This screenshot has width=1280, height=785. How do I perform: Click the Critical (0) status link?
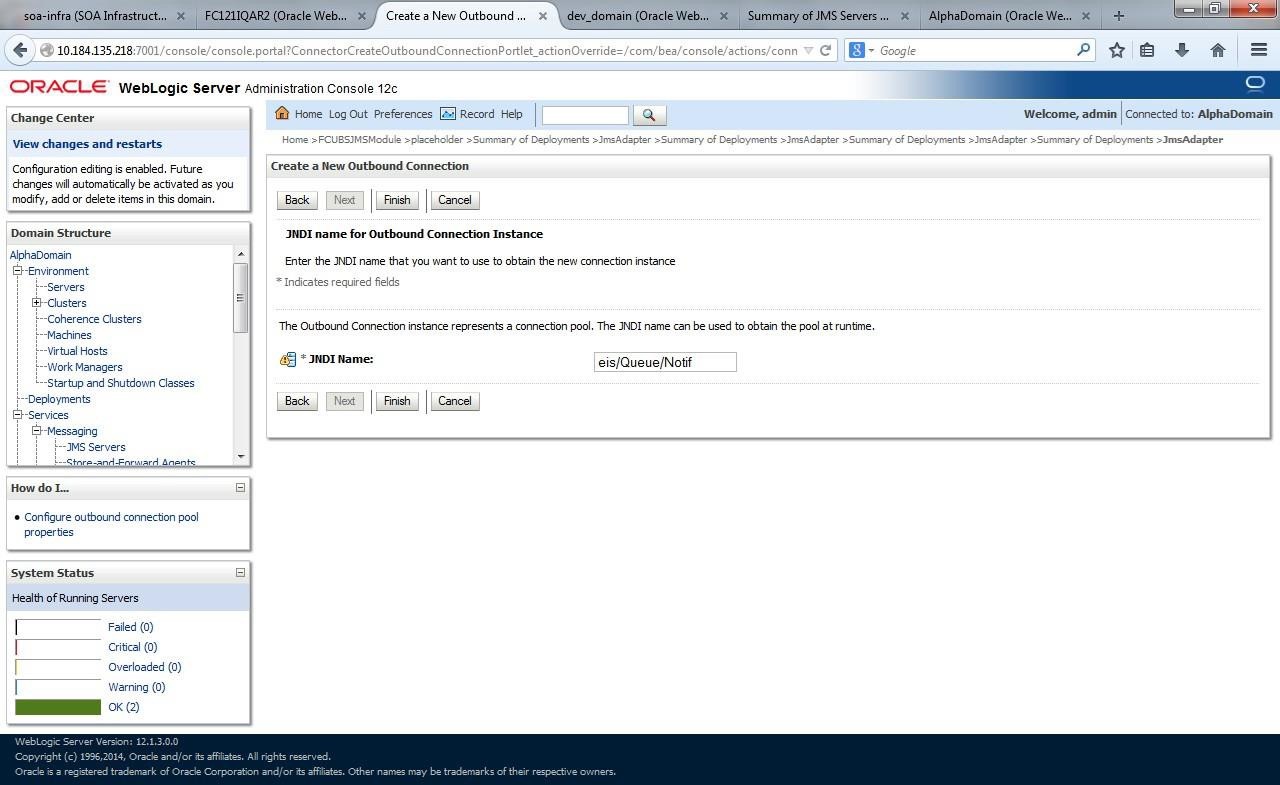tap(132, 647)
